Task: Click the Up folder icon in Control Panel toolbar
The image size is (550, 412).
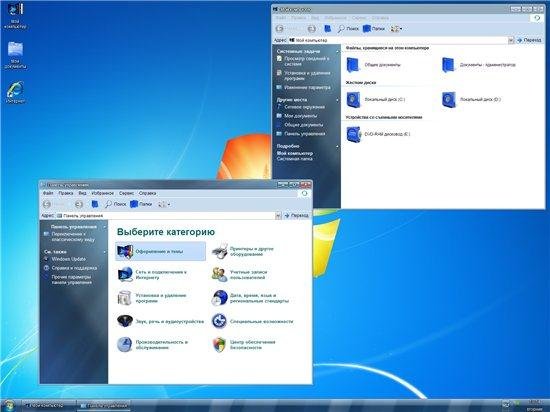Action: coord(95,204)
